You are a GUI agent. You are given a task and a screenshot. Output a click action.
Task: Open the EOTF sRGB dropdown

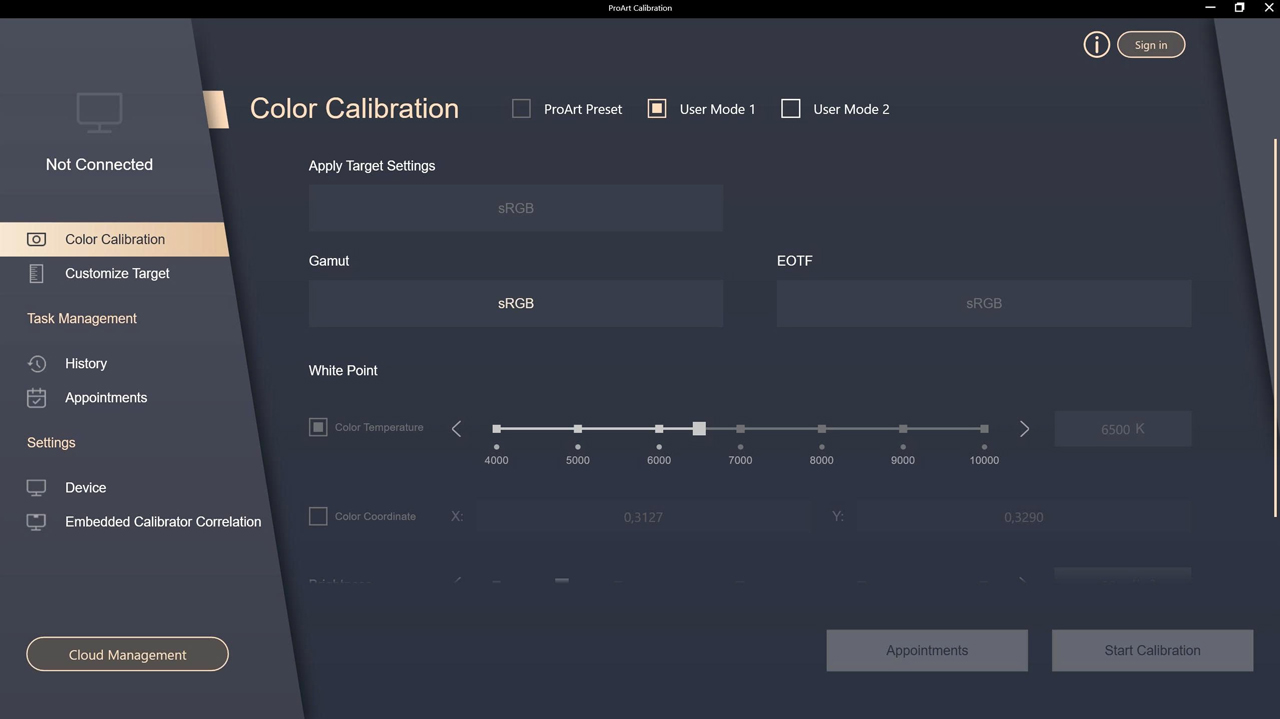point(983,303)
